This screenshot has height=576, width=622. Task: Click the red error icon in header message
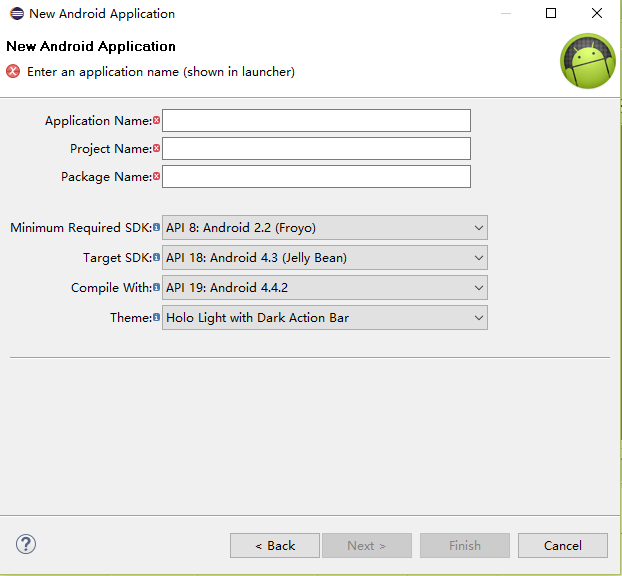[13, 71]
